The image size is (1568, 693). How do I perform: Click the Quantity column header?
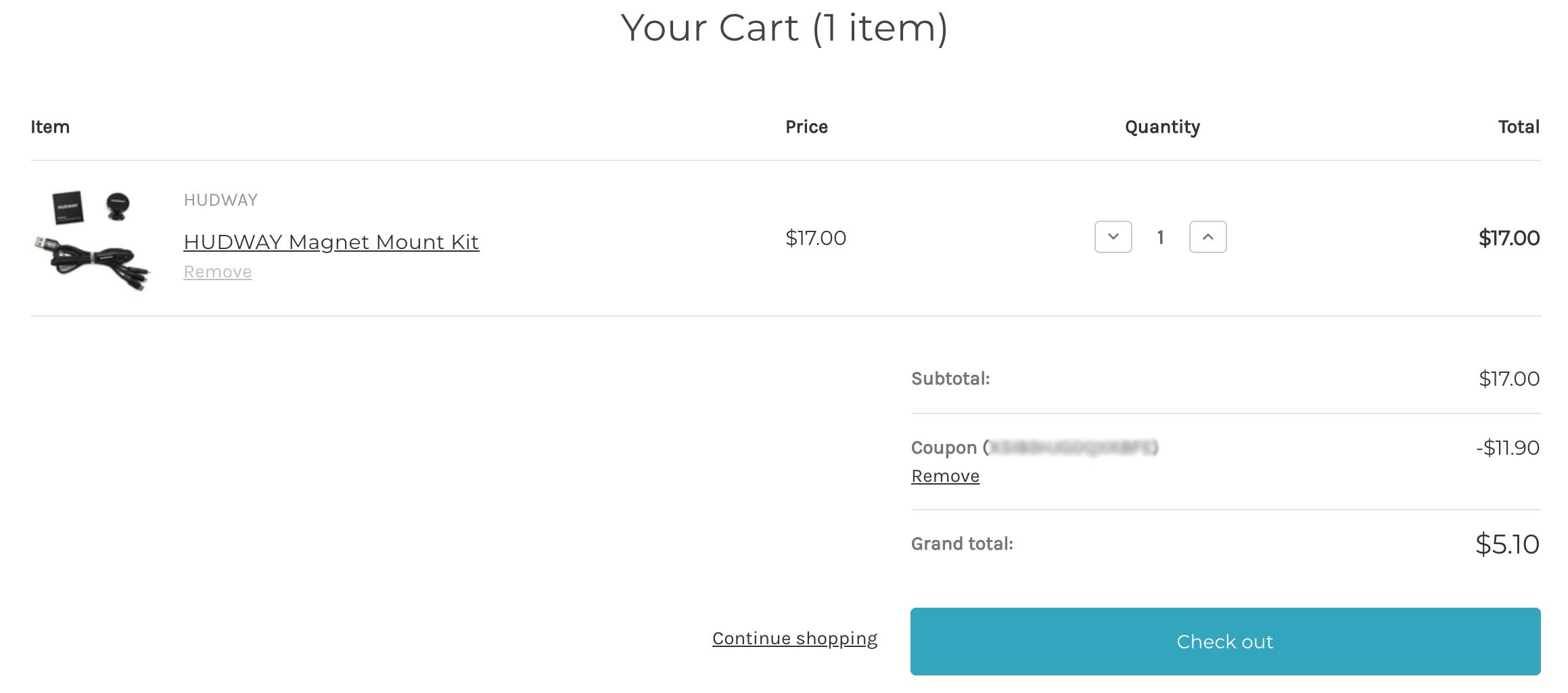pyautogui.click(x=1162, y=127)
